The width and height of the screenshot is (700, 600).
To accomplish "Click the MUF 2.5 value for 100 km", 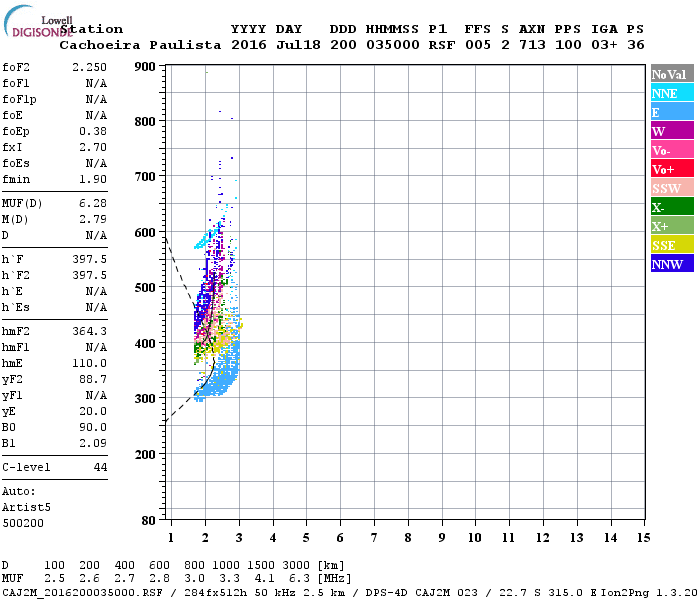I will pos(54,579).
